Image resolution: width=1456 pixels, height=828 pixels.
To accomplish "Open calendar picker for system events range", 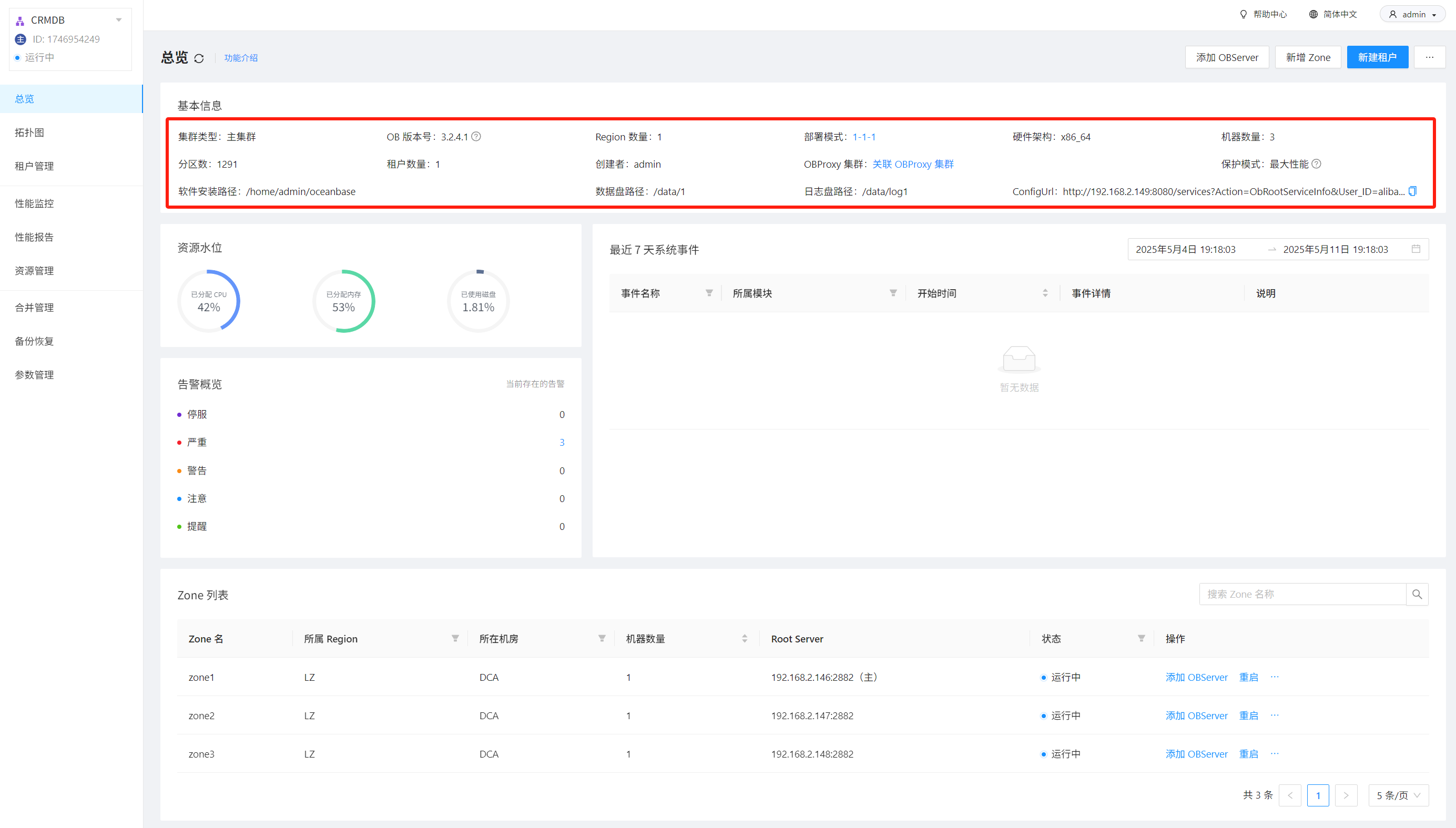I will point(1417,249).
